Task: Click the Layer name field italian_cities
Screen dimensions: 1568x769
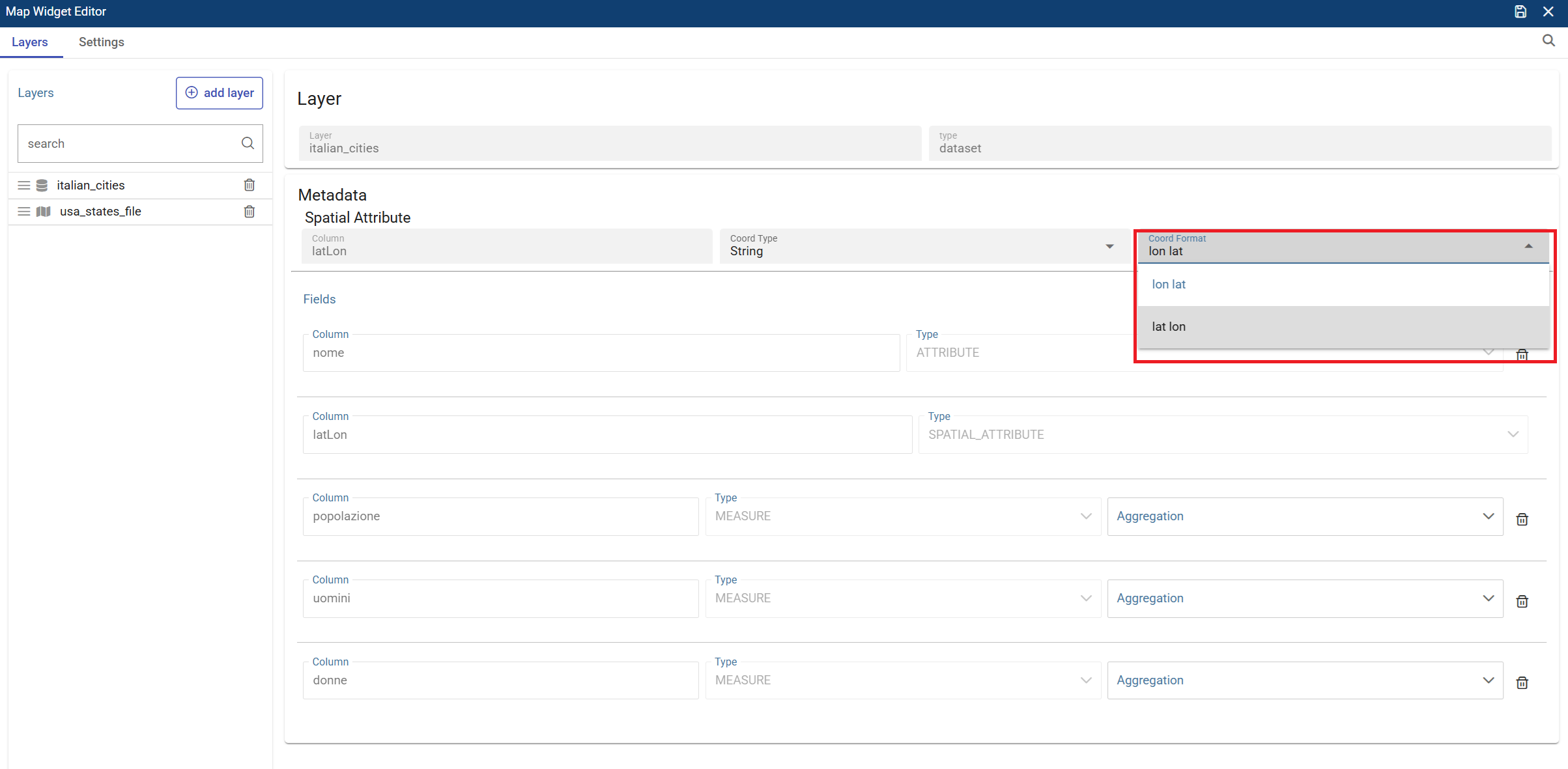Action: 610,143
